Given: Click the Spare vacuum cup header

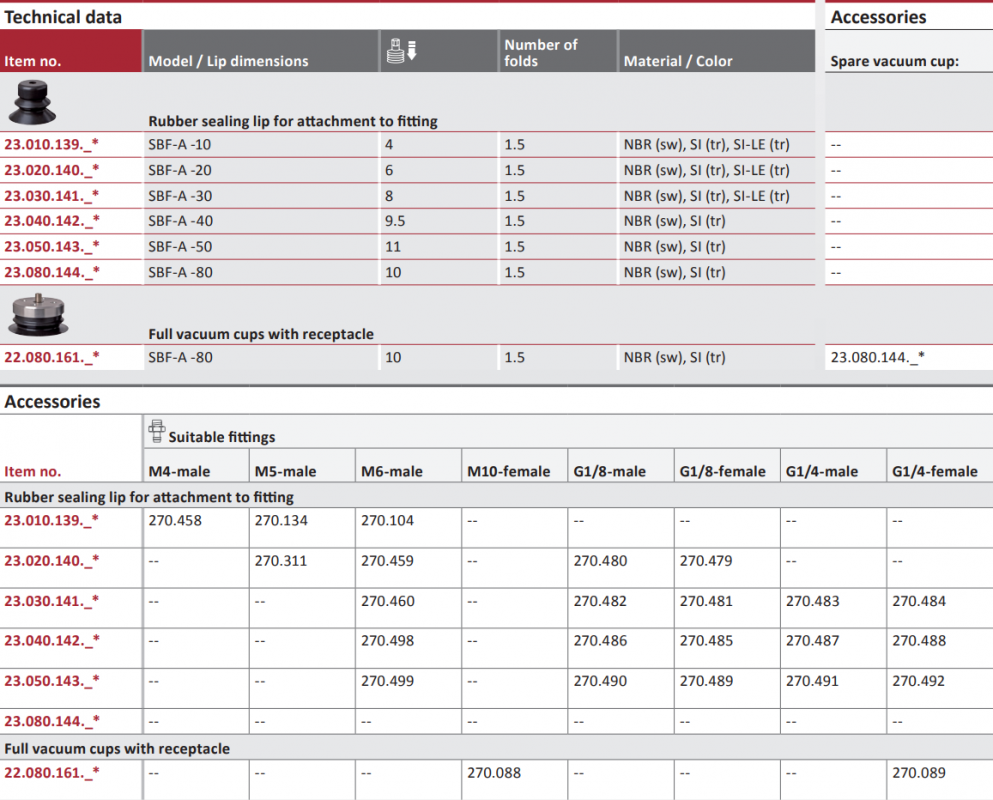Looking at the screenshot, I should (x=894, y=61).
